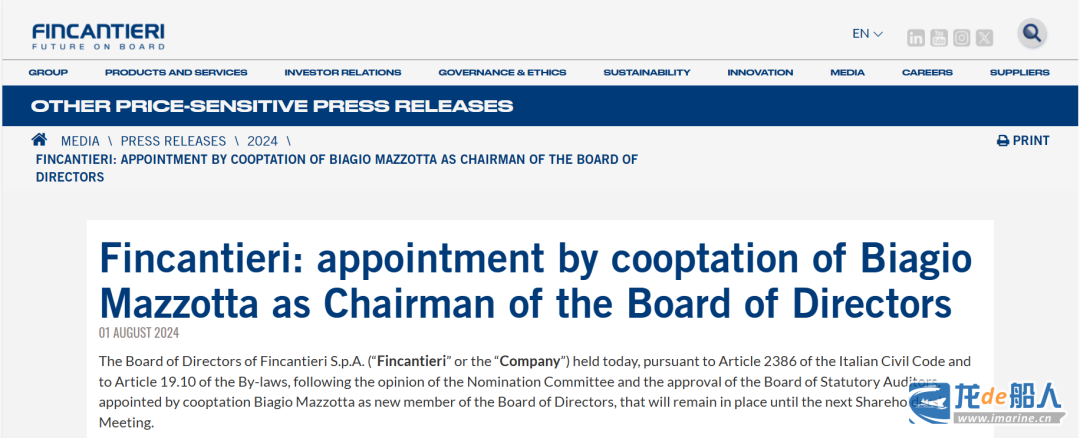1080x438 pixels.
Task: Select the Innovation menu item
Action: [760, 72]
